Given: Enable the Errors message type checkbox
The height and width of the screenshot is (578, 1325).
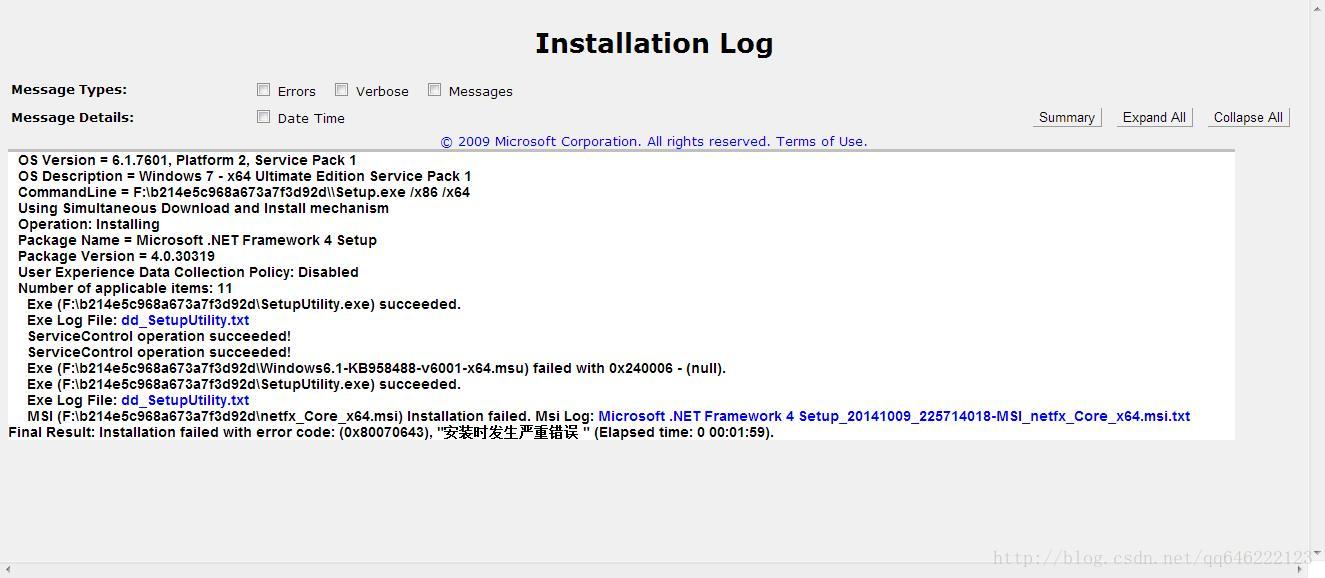Looking at the screenshot, I should coord(264,90).
